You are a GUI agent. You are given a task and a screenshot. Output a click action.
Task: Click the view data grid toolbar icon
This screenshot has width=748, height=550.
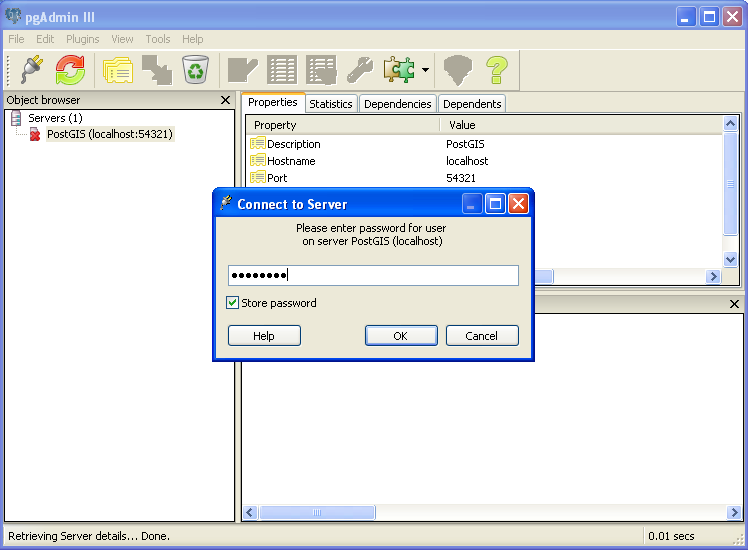282,70
